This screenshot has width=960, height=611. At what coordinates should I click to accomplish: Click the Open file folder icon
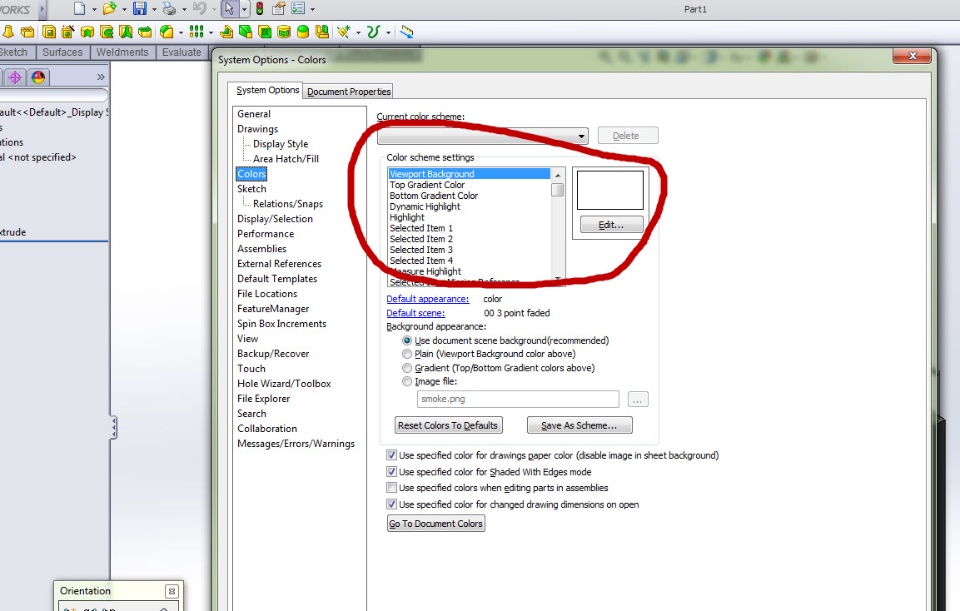click(110, 9)
